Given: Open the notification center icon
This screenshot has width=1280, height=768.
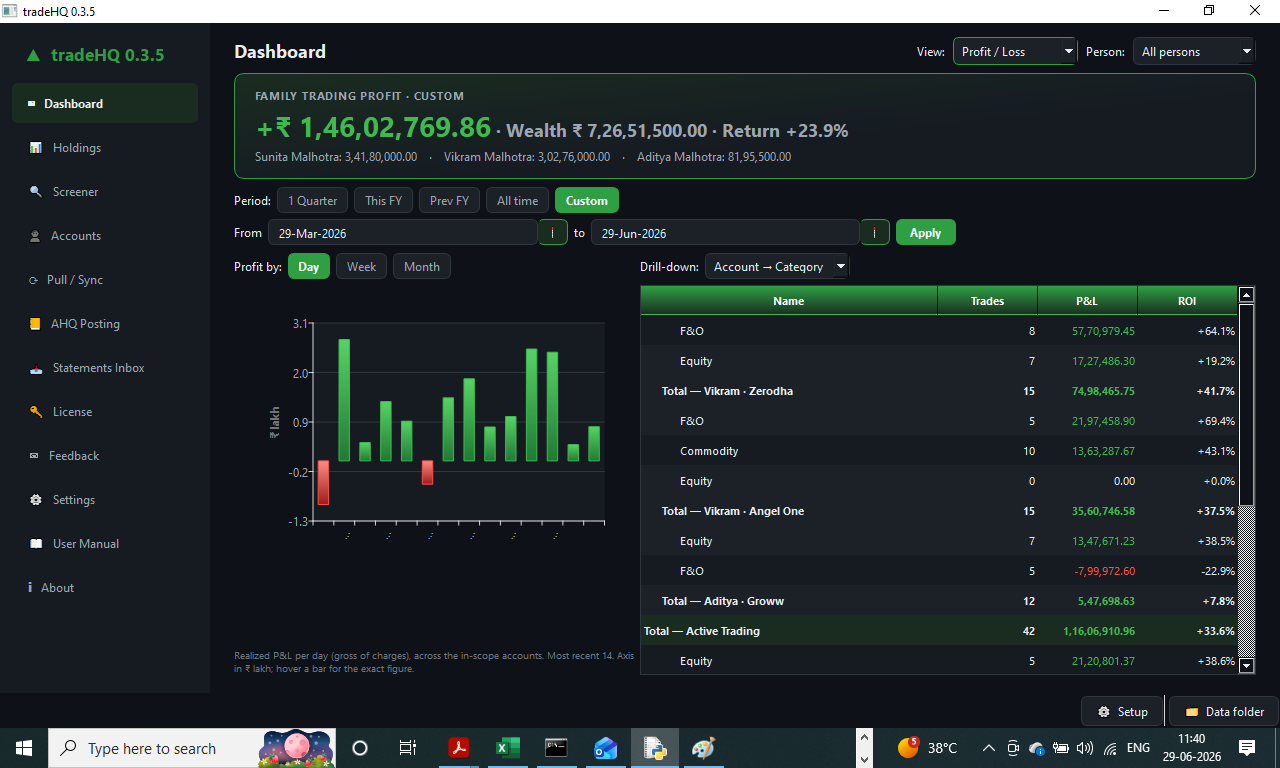Looking at the screenshot, I should [x=1247, y=748].
